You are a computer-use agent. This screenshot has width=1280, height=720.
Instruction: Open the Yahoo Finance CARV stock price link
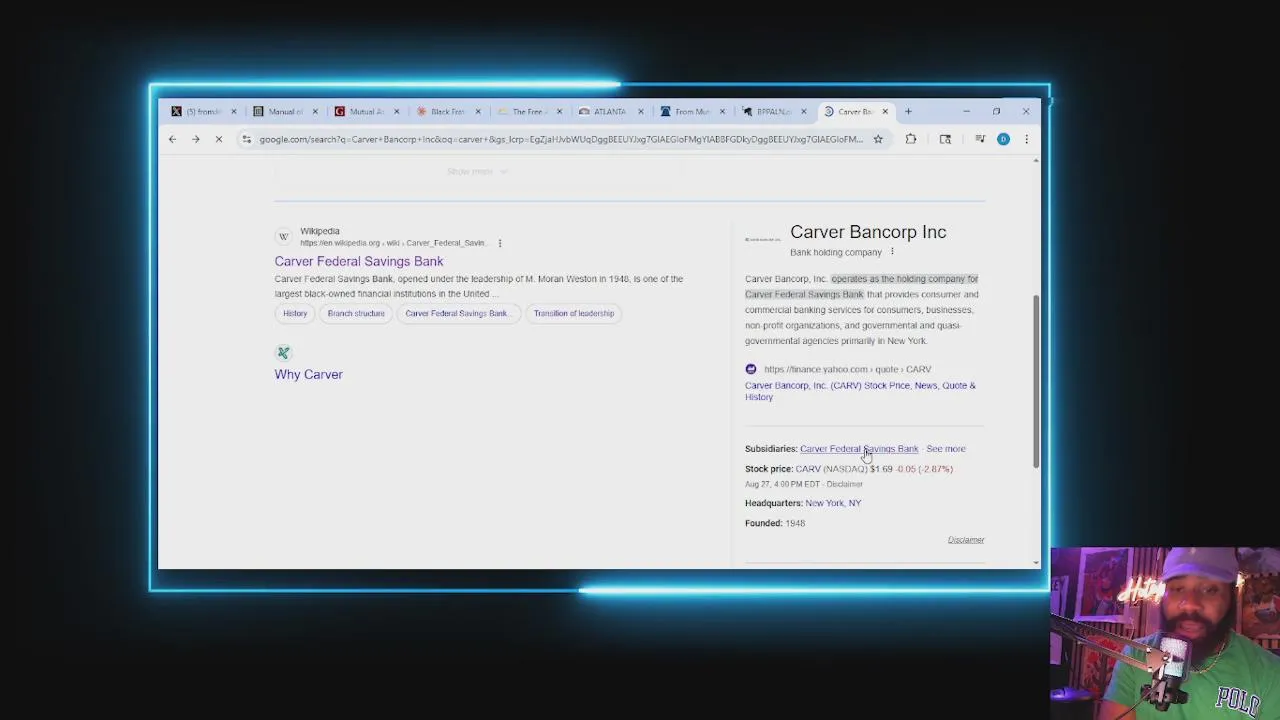pos(860,391)
